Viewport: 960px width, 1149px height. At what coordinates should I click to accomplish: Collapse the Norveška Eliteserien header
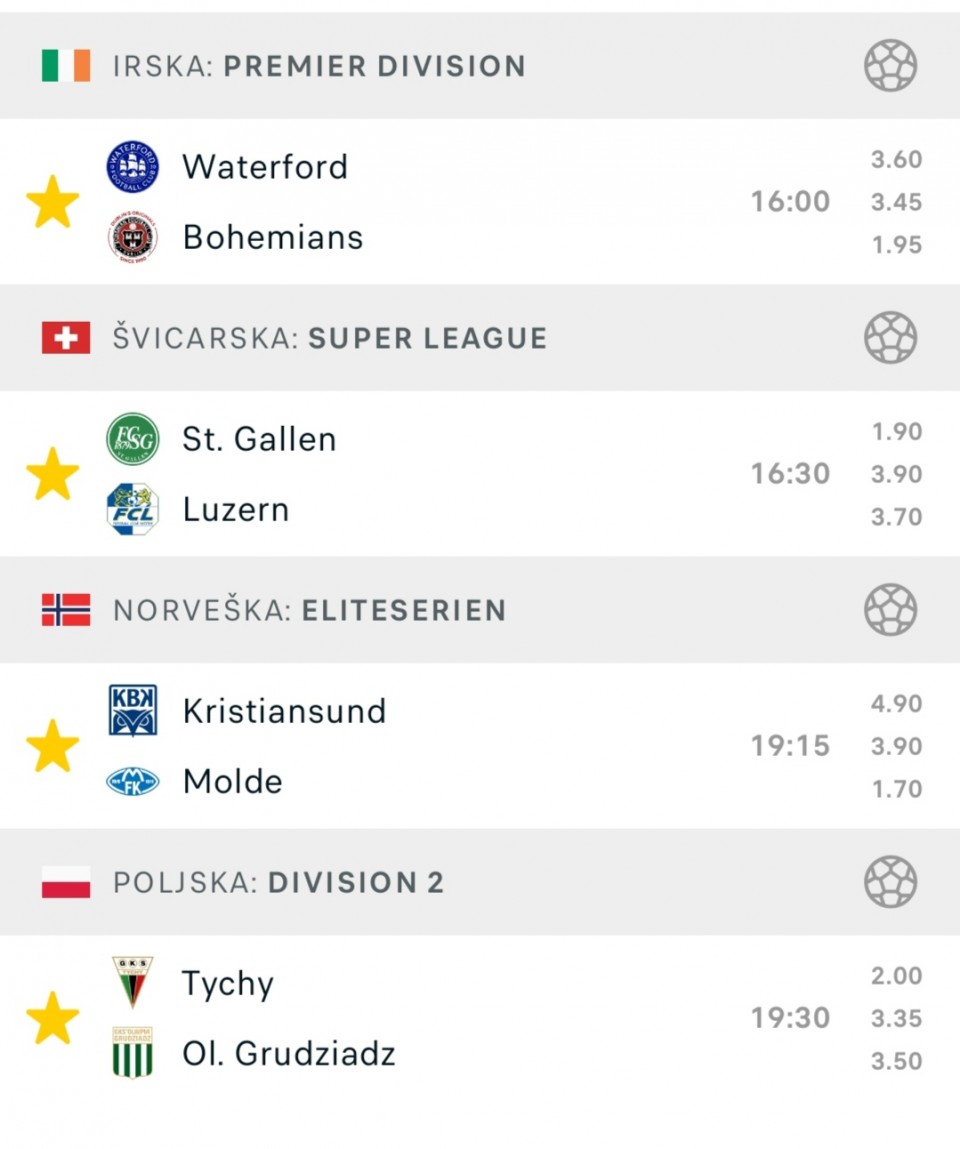click(480, 610)
